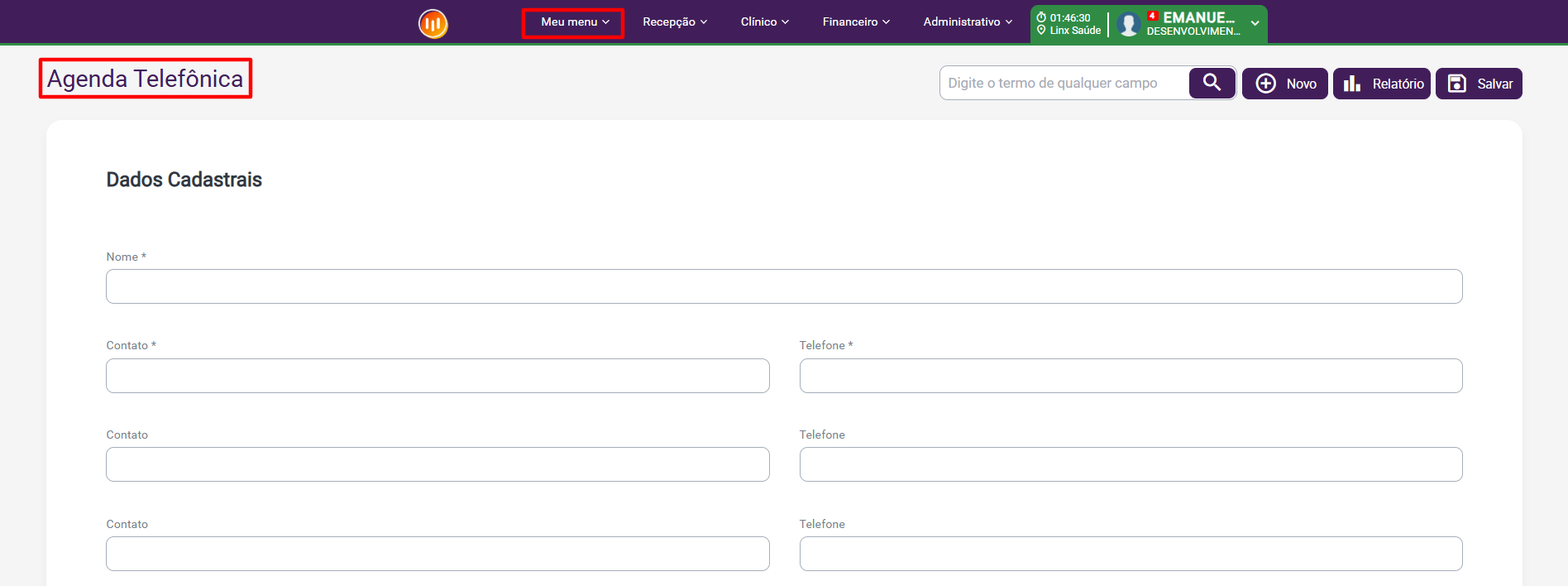
Task: Open the Meu menu dropdown
Action: pyautogui.click(x=574, y=22)
